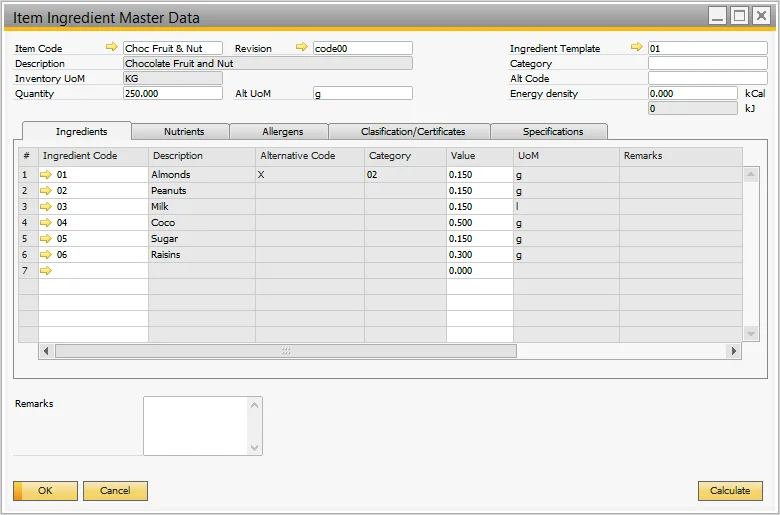
Task: Open link arrow for ingredient 01 Almonds
Action: click(46, 175)
